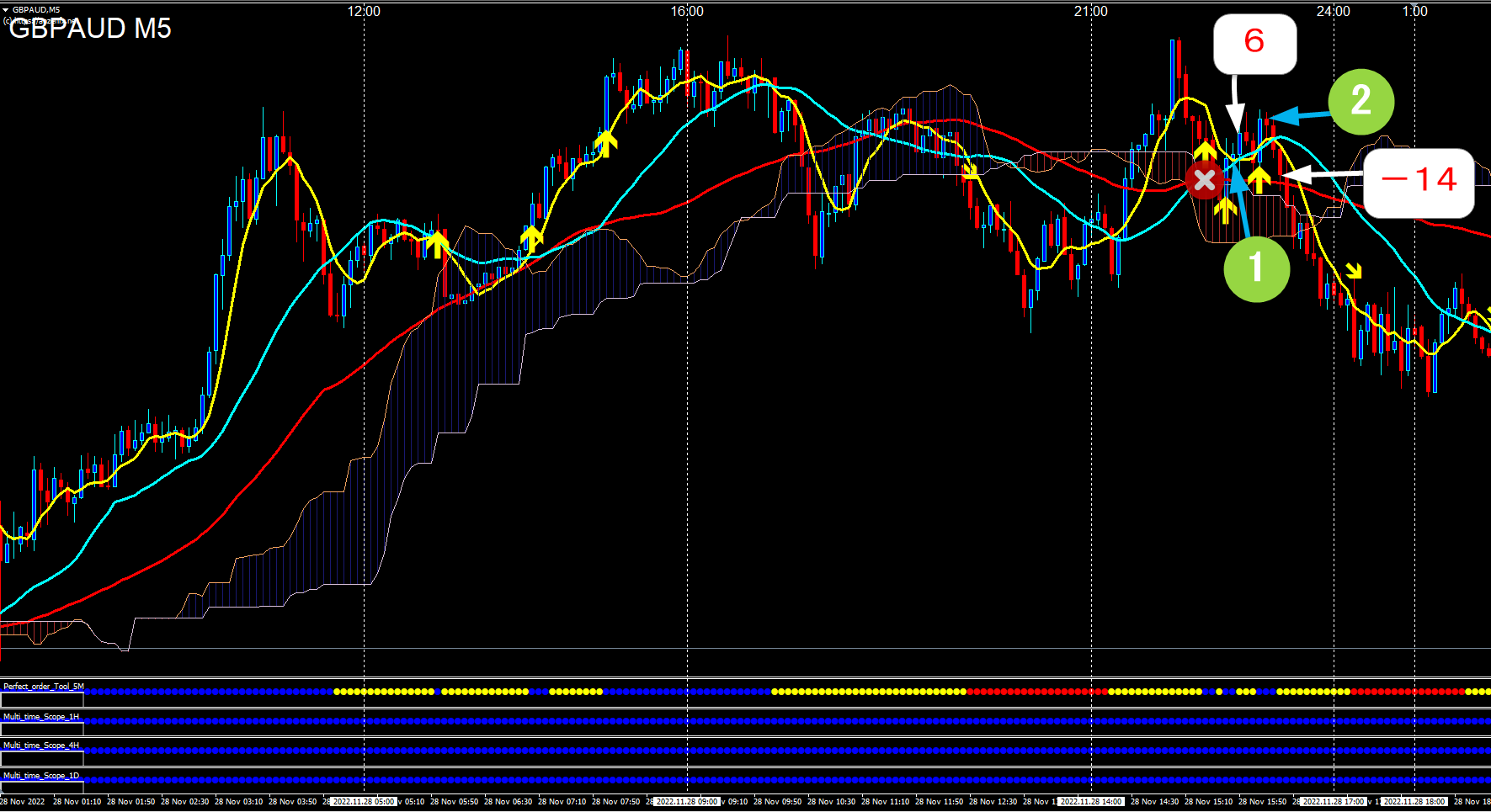Image resolution: width=1491 pixels, height=812 pixels.
Task: Click the 28 Nov 03:10 time axis label
Action: tap(239, 802)
